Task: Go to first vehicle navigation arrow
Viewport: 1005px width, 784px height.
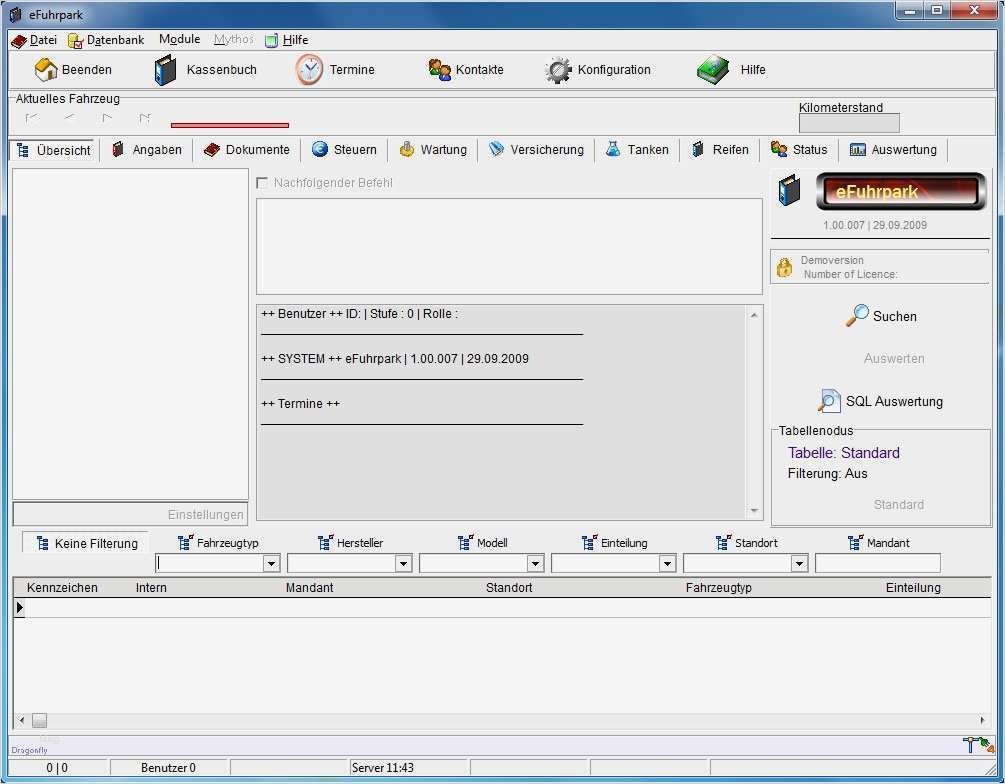Action: coord(31,118)
